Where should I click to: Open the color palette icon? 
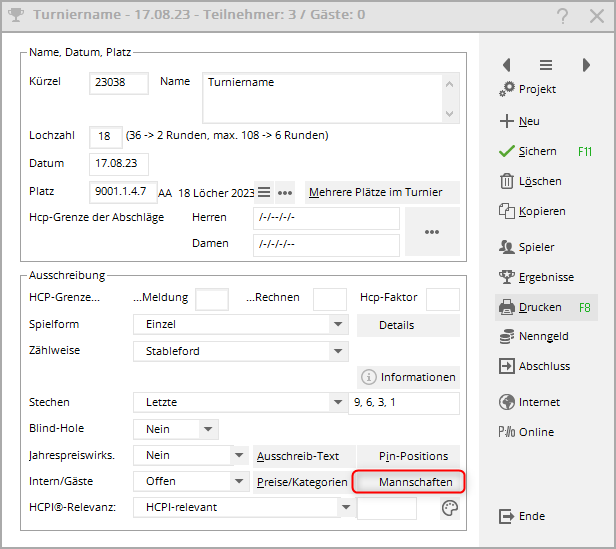point(449,508)
